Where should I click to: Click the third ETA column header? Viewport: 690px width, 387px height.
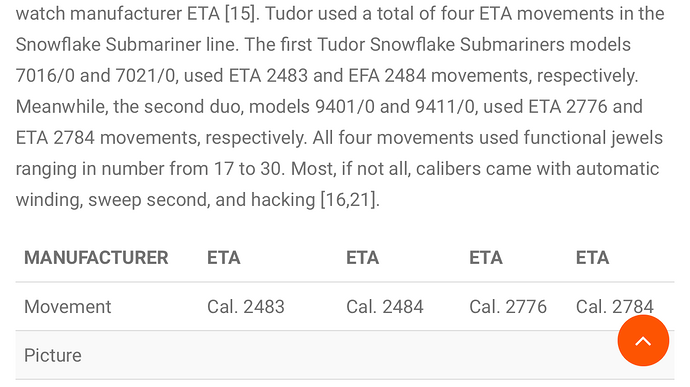point(485,258)
